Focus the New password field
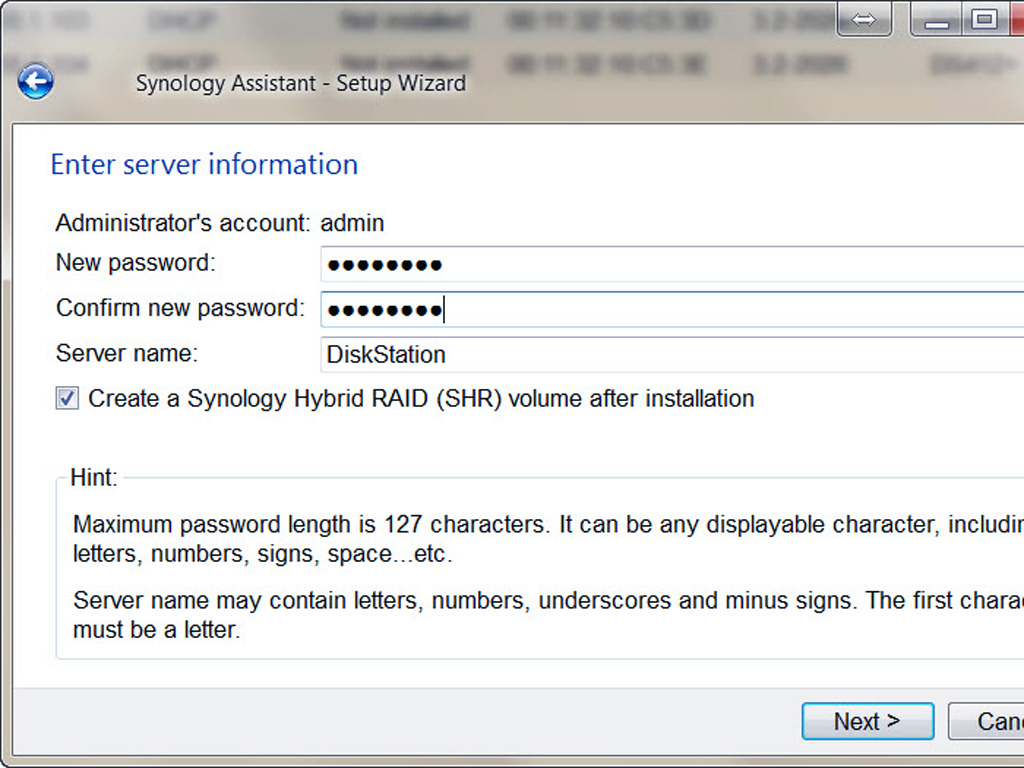Image resolution: width=1024 pixels, height=768 pixels. (672, 264)
